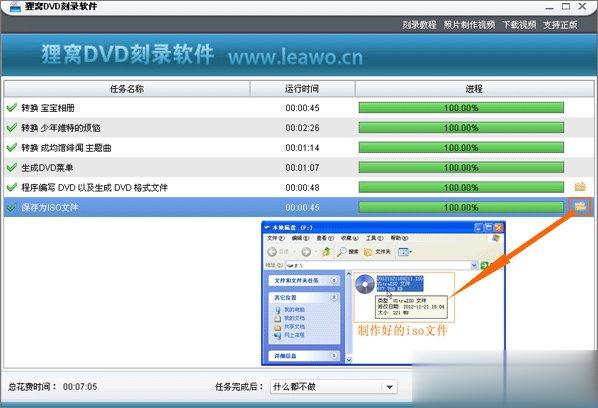Open the 任务完成后 dropdown 什么都不做

click(334, 387)
